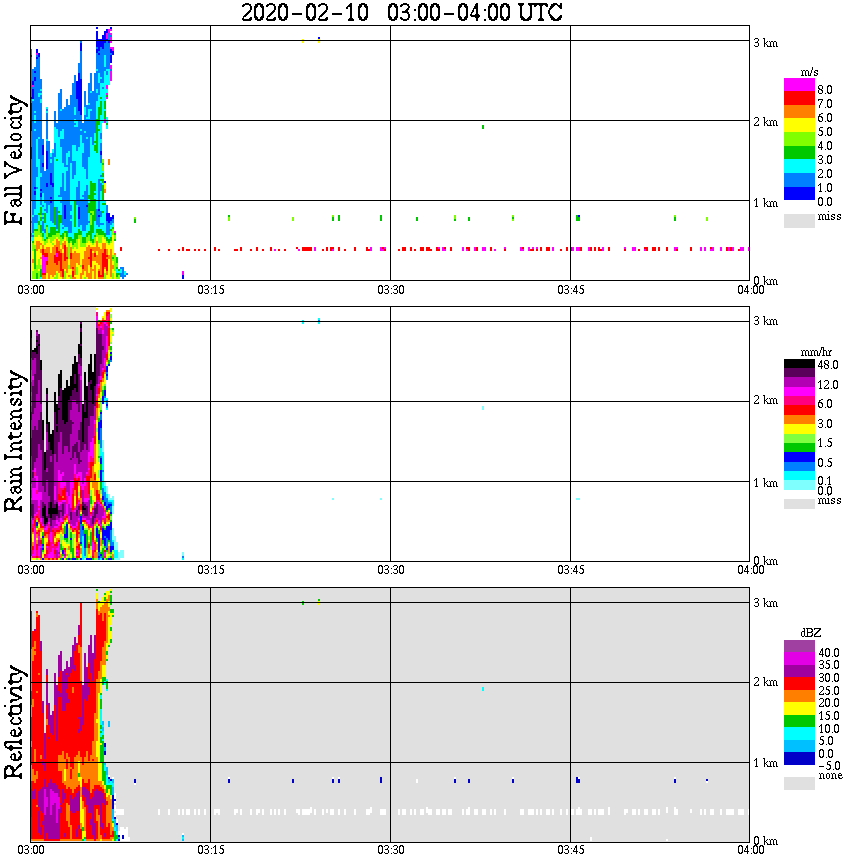The image size is (850, 868).
Task: Select the dark blue swatch in the m/s legend
Action: click(799, 194)
